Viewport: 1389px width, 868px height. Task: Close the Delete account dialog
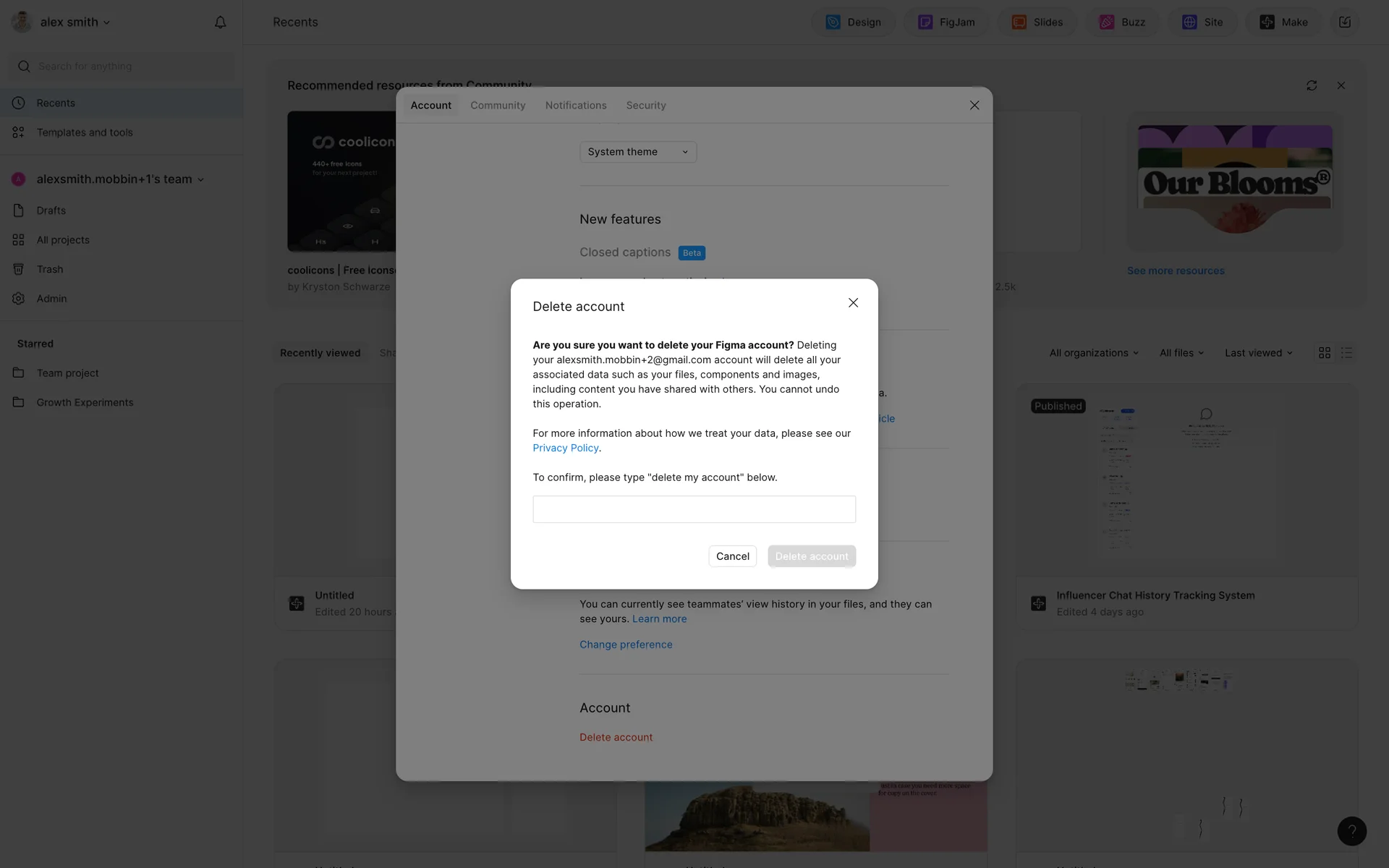853,303
